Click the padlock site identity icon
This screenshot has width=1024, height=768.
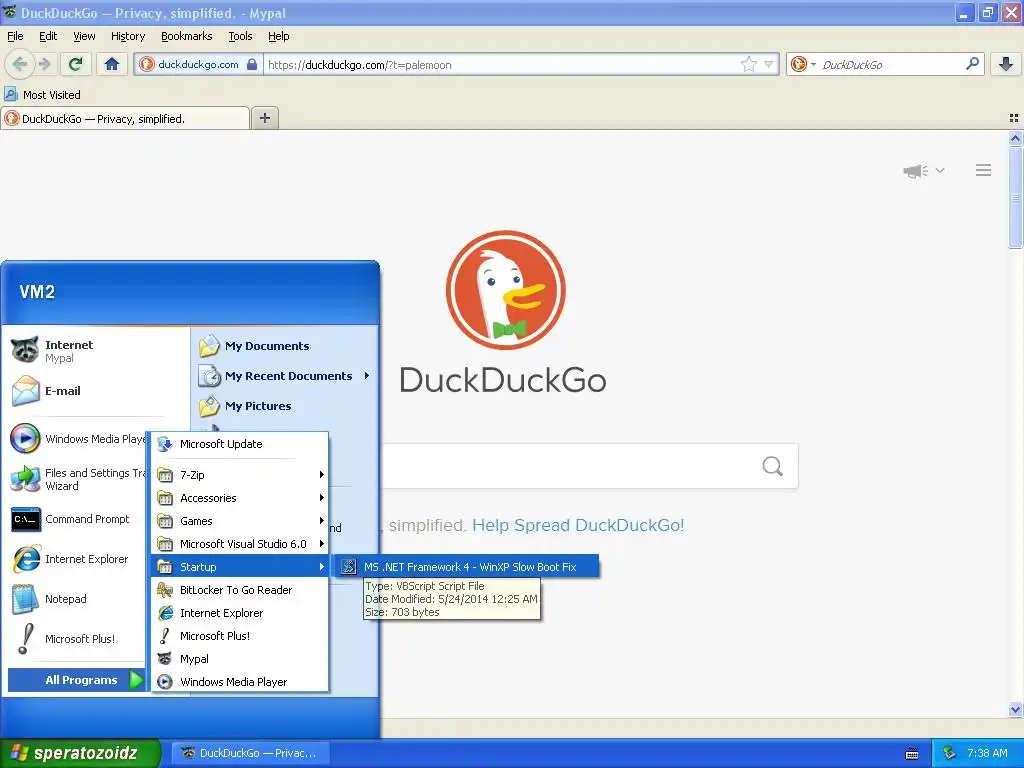point(252,64)
